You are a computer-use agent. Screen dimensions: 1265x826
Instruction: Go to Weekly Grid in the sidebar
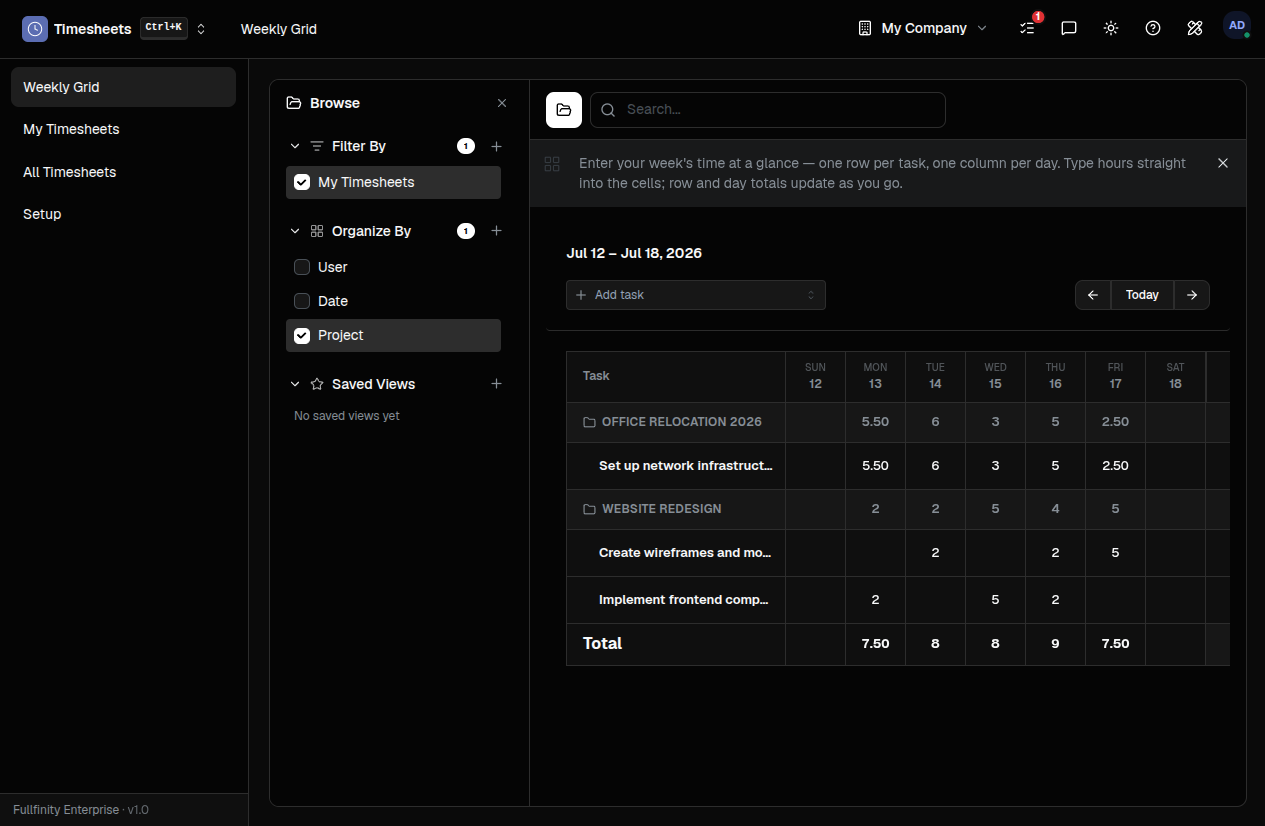coord(123,87)
